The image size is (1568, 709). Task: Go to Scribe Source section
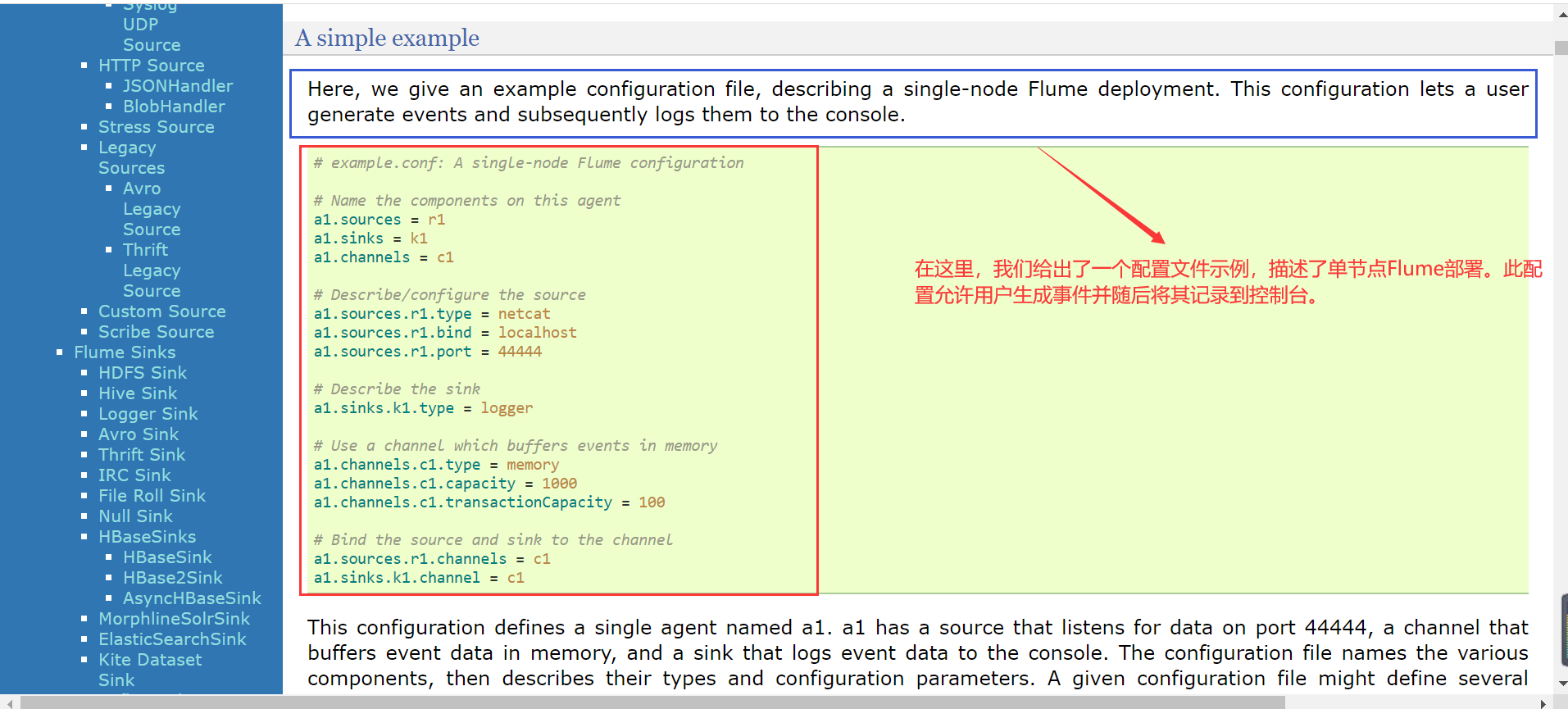point(157,332)
